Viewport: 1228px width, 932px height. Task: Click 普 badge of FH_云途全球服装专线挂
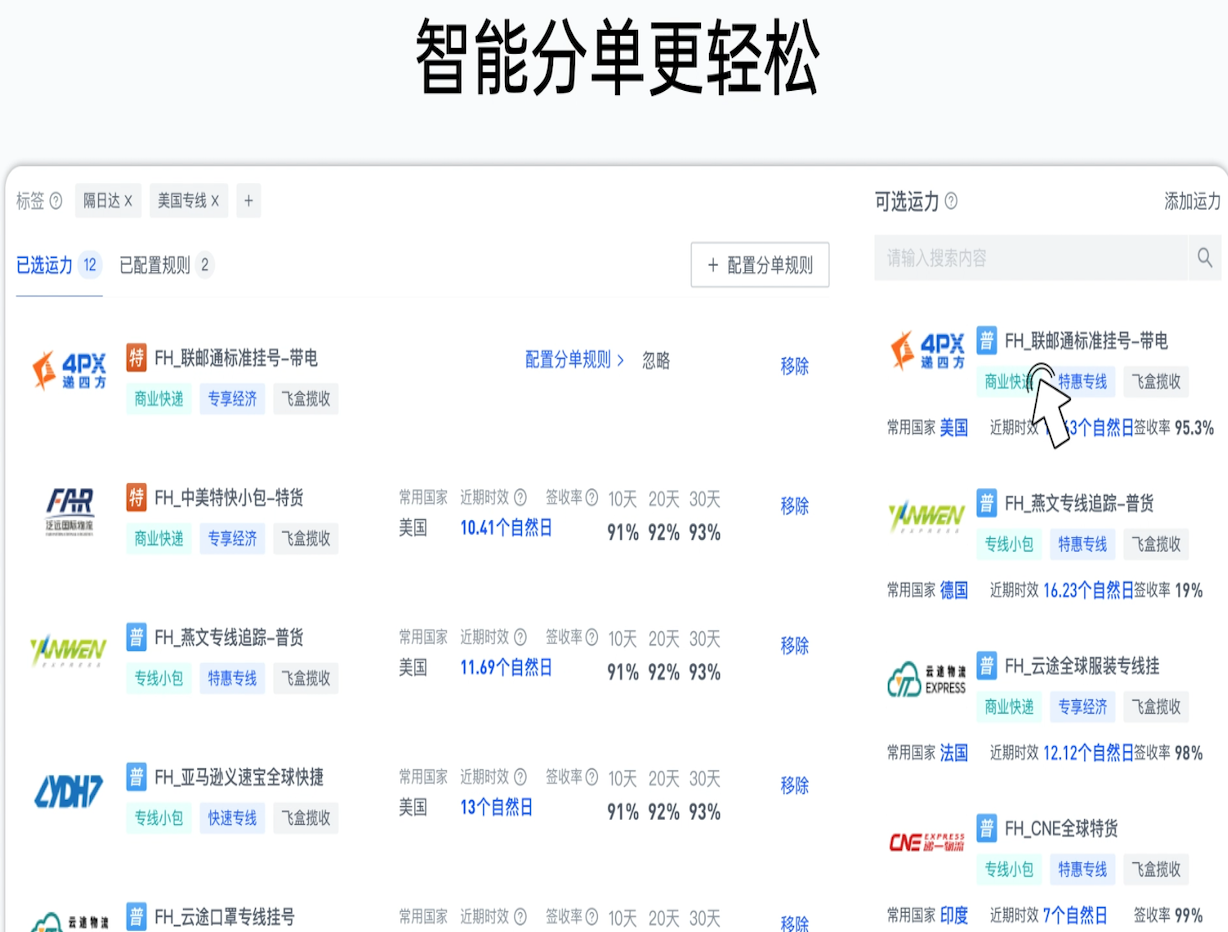(987, 665)
